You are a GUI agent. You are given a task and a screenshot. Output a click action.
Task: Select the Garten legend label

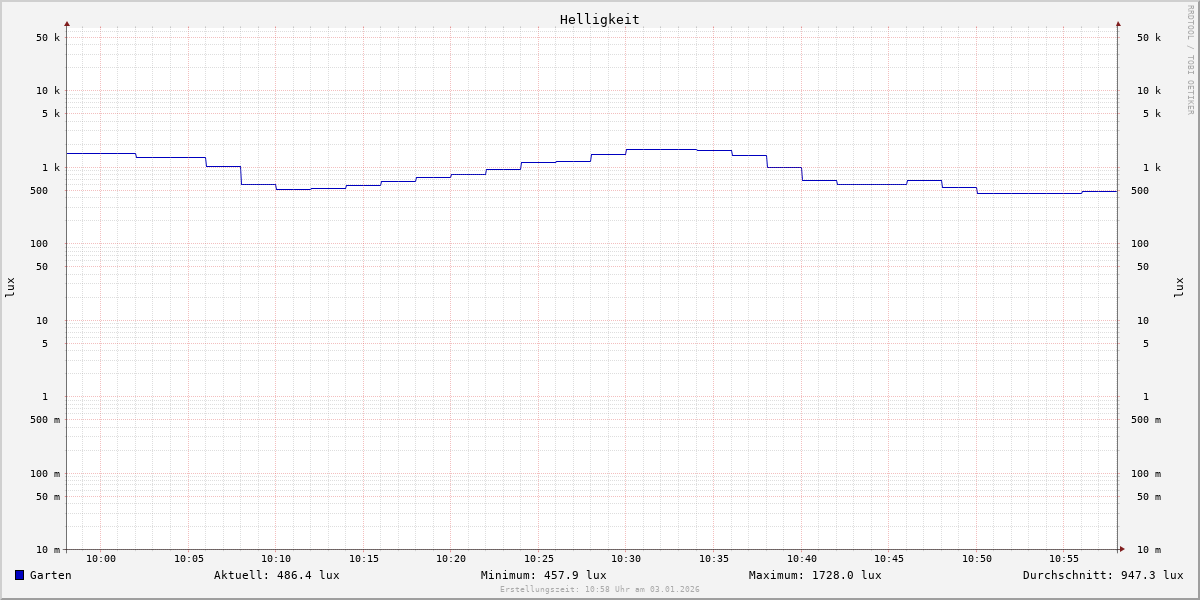point(50,575)
